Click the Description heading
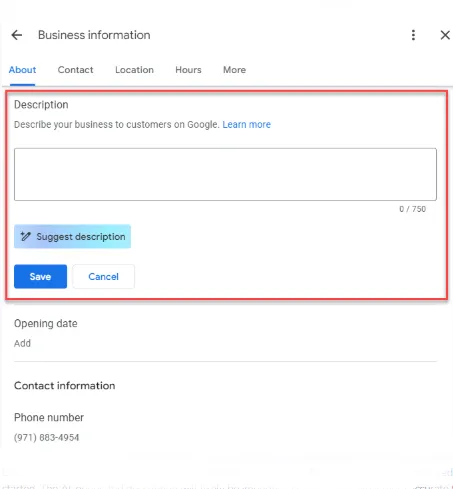Screen dimensions: 453x489 coord(41,105)
